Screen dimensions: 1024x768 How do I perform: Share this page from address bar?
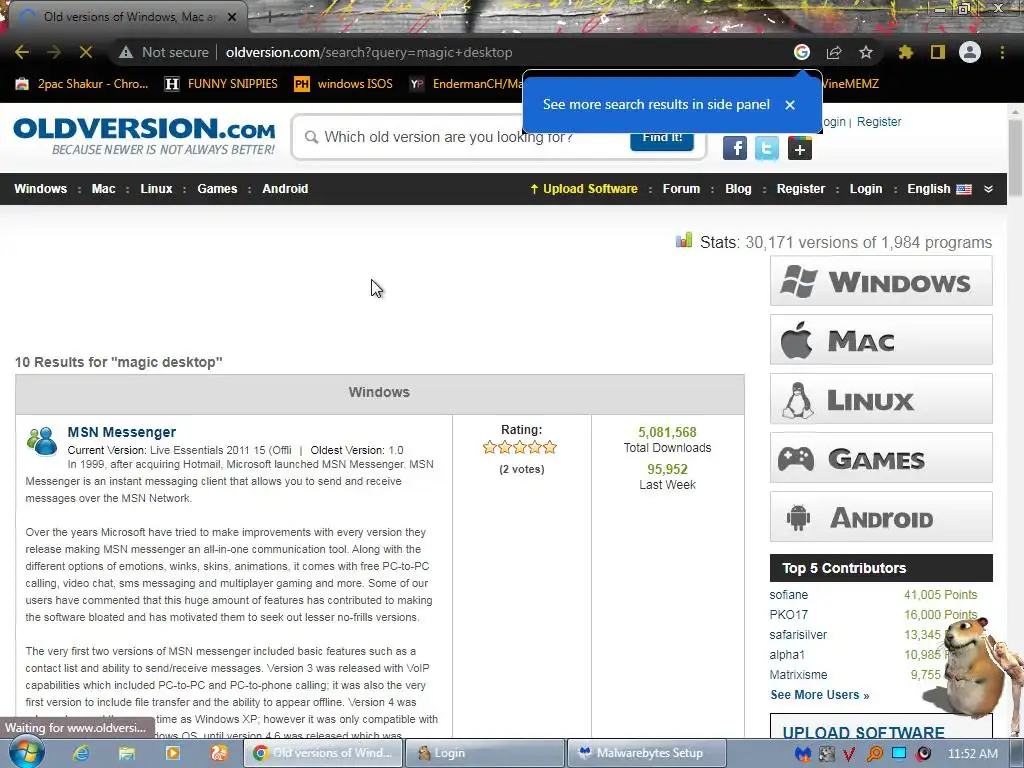click(x=834, y=52)
